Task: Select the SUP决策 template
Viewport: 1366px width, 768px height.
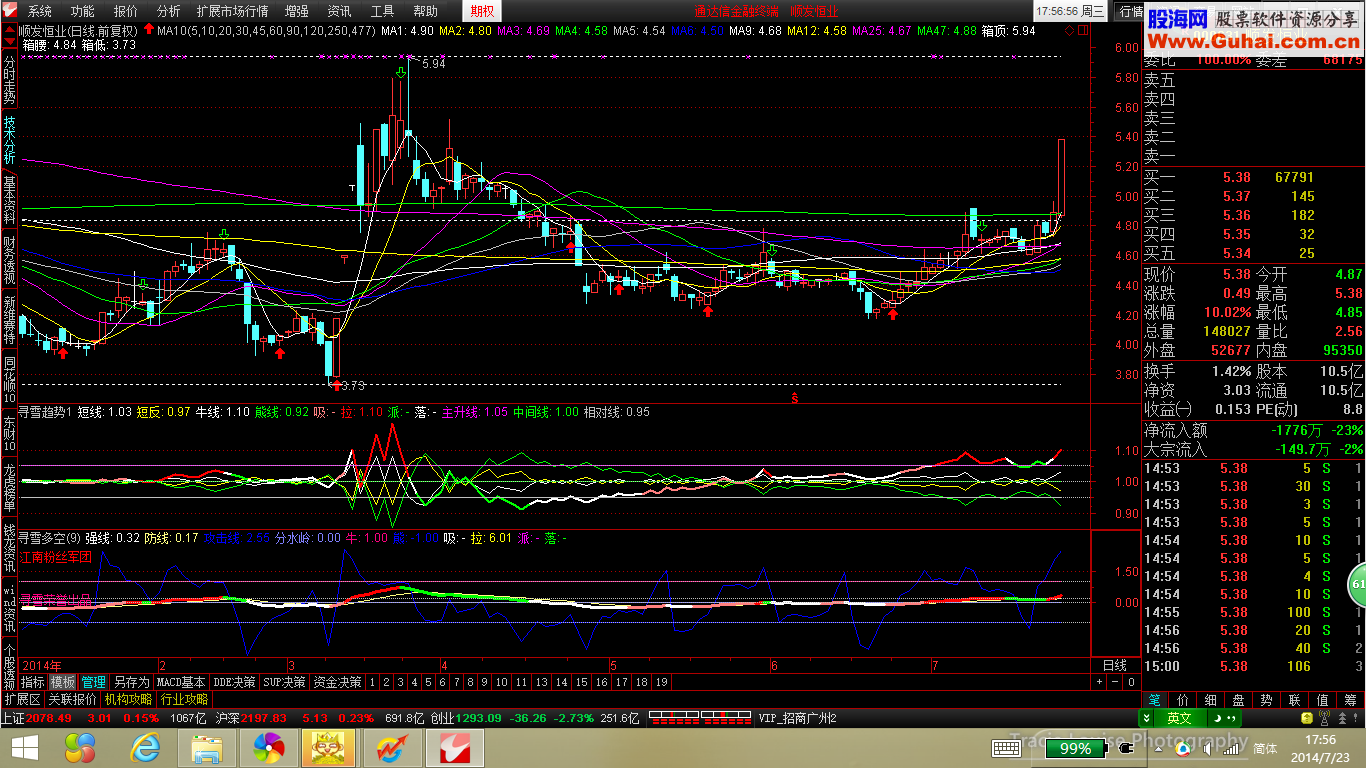Action: [284, 682]
